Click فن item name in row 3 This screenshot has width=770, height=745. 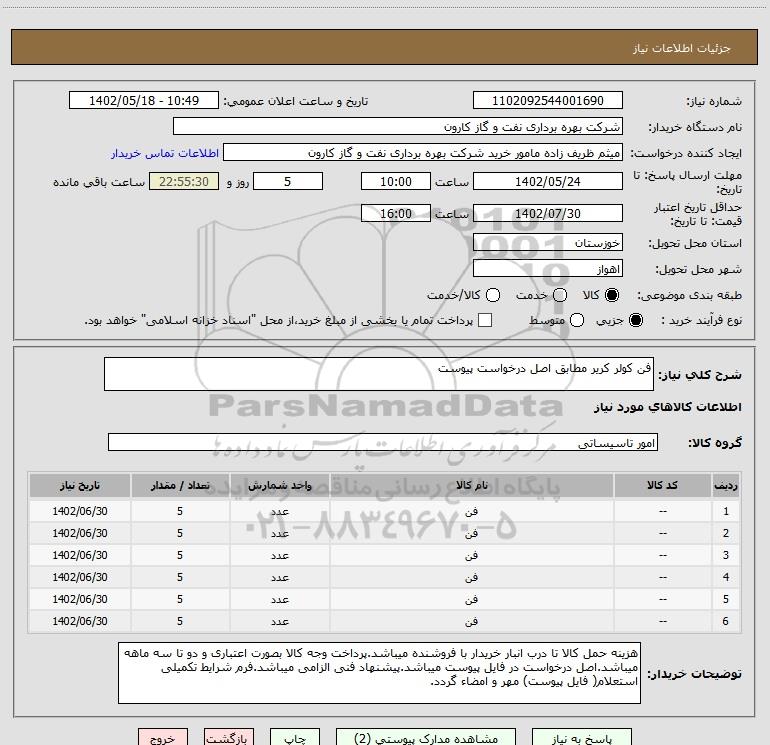(471, 555)
